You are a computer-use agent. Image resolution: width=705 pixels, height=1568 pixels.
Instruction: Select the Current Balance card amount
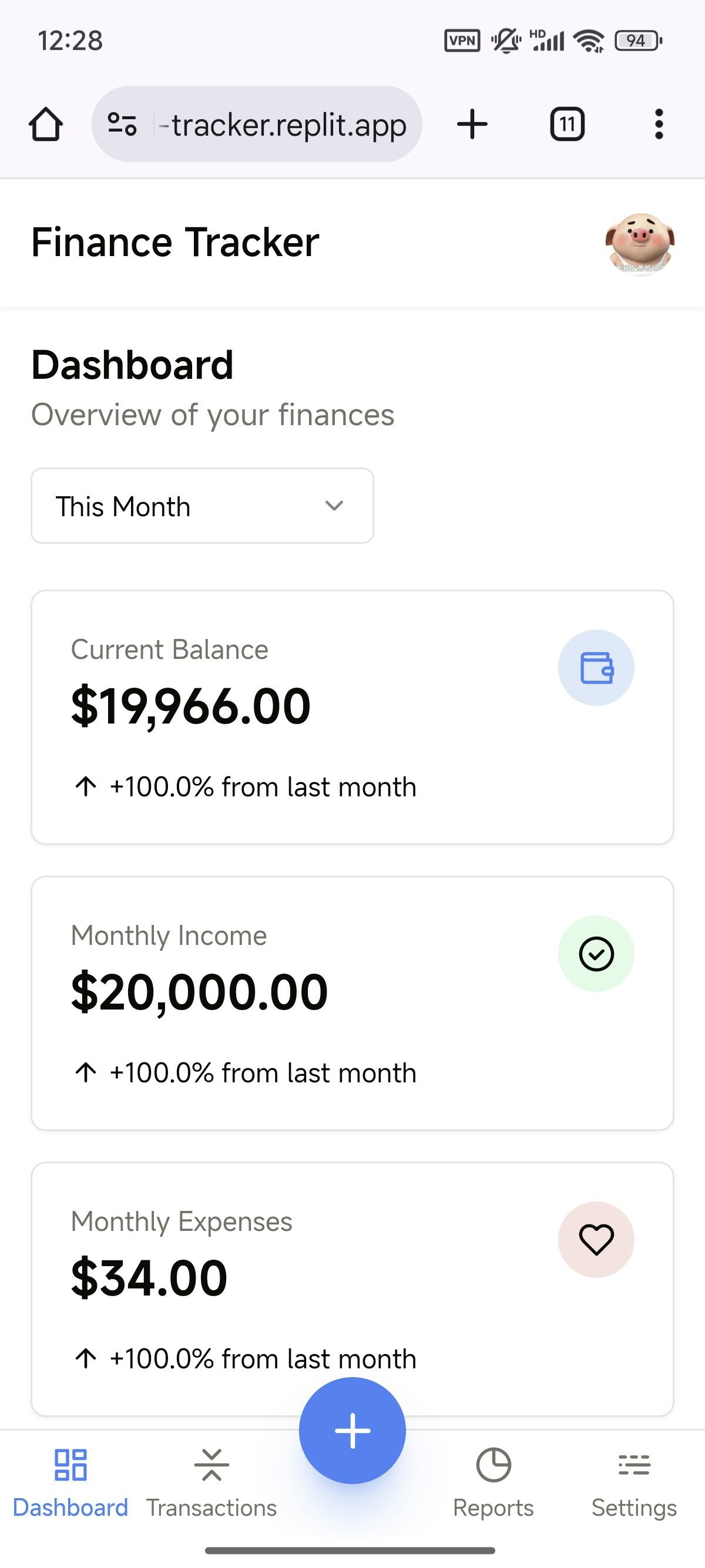190,706
